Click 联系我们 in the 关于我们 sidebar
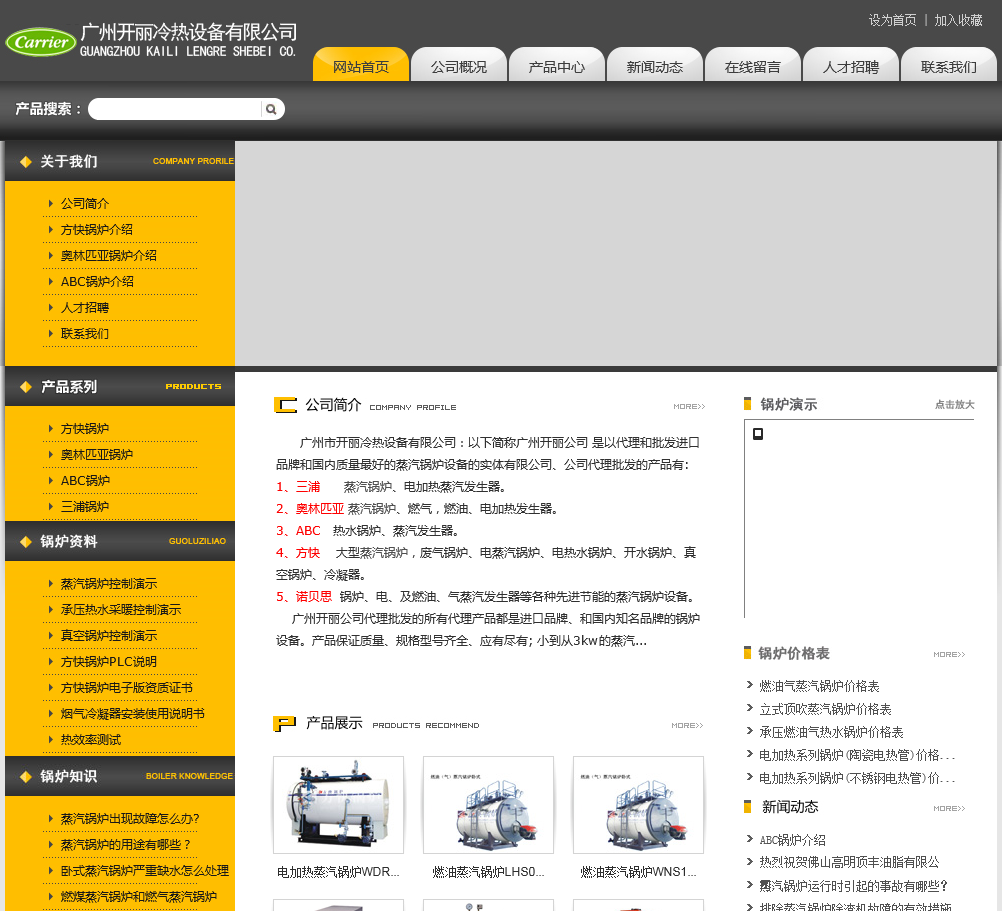Image resolution: width=1002 pixels, height=911 pixels. [x=85, y=334]
